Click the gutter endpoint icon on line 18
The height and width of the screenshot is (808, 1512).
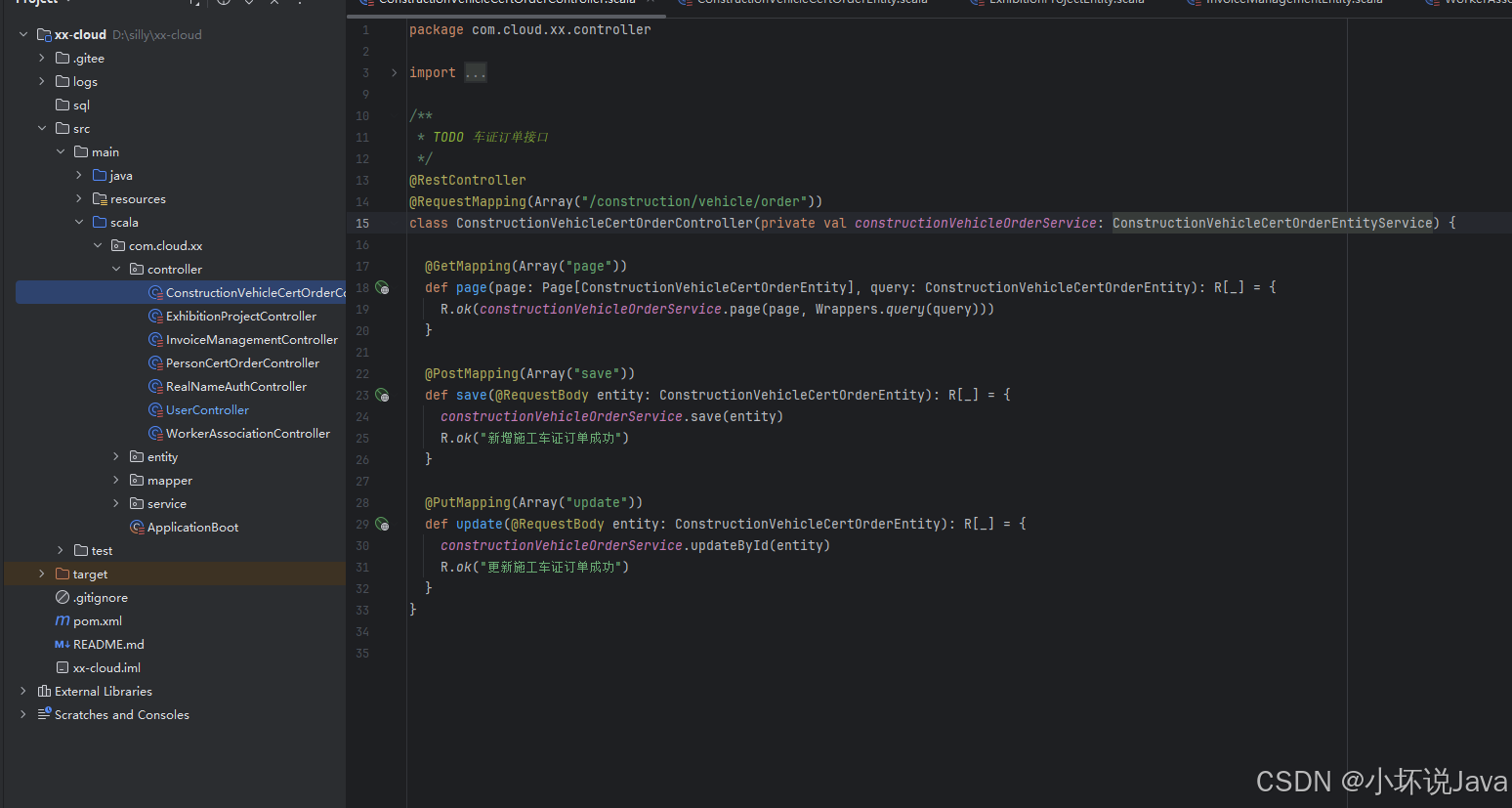point(383,287)
